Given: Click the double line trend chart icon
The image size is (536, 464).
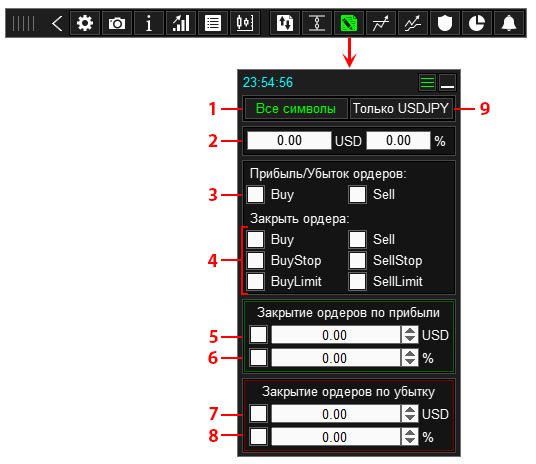Looking at the screenshot, I should (413, 23).
